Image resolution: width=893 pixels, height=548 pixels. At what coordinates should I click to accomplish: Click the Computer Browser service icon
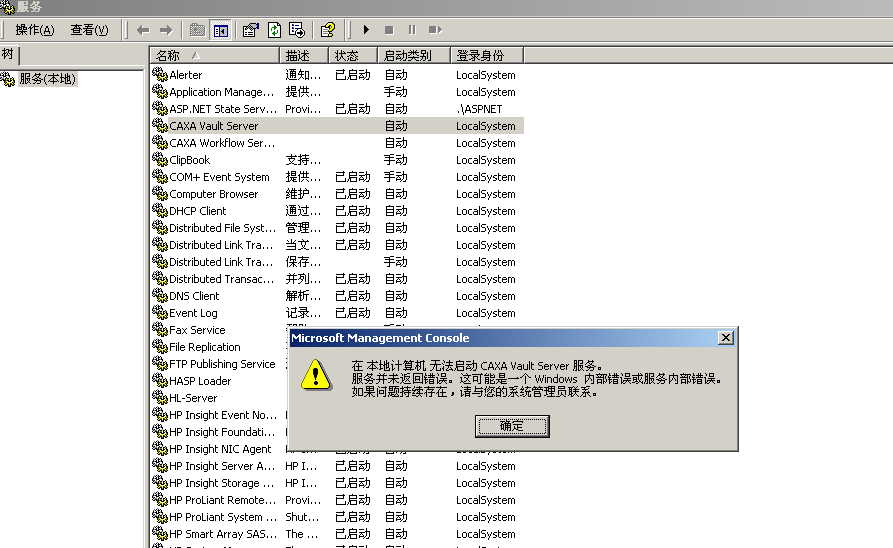(x=160, y=194)
